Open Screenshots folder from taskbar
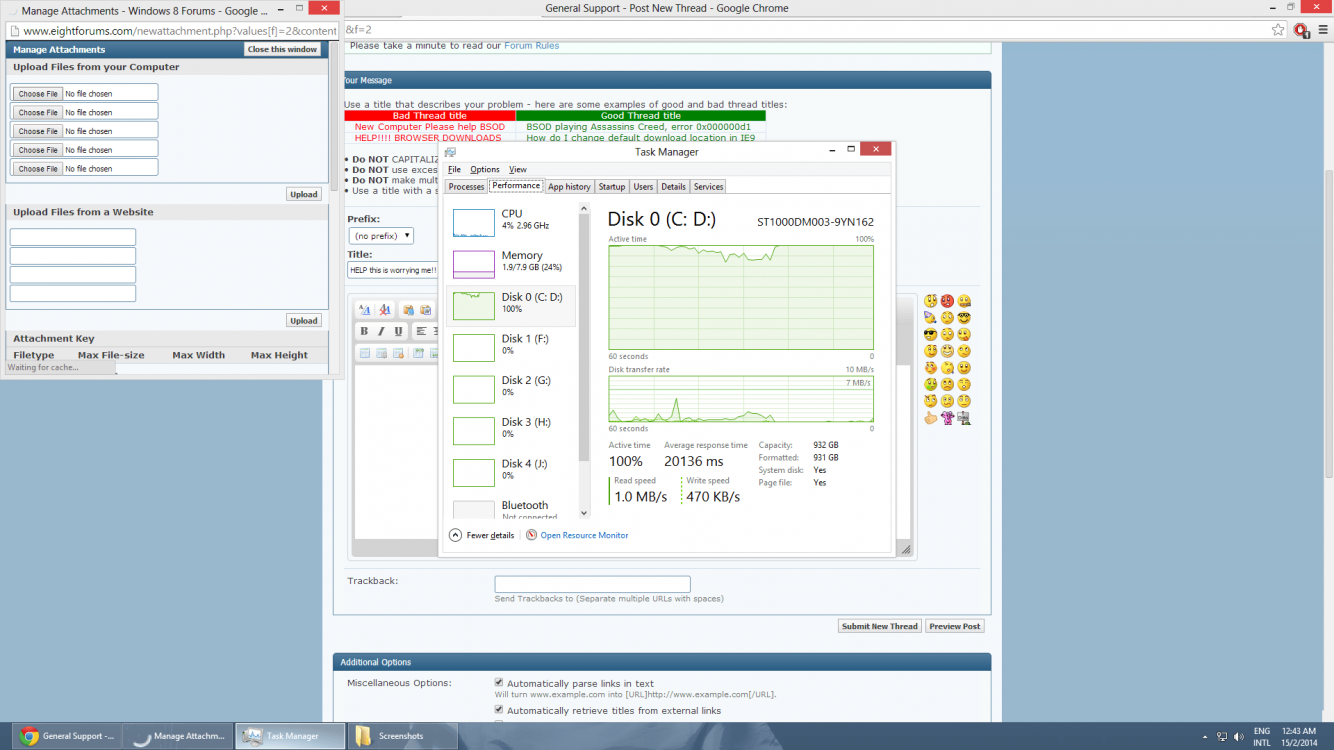 pyautogui.click(x=402, y=736)
